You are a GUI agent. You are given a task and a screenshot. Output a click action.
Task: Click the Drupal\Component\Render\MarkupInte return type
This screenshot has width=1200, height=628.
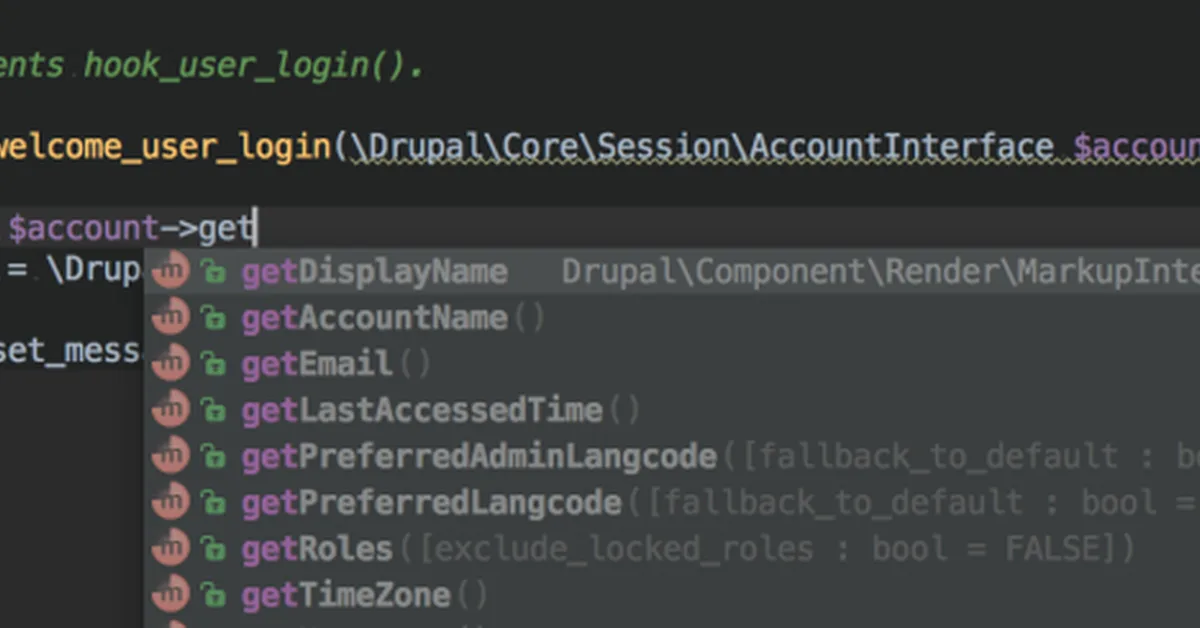pyautogui.click(x=880, y=270)
